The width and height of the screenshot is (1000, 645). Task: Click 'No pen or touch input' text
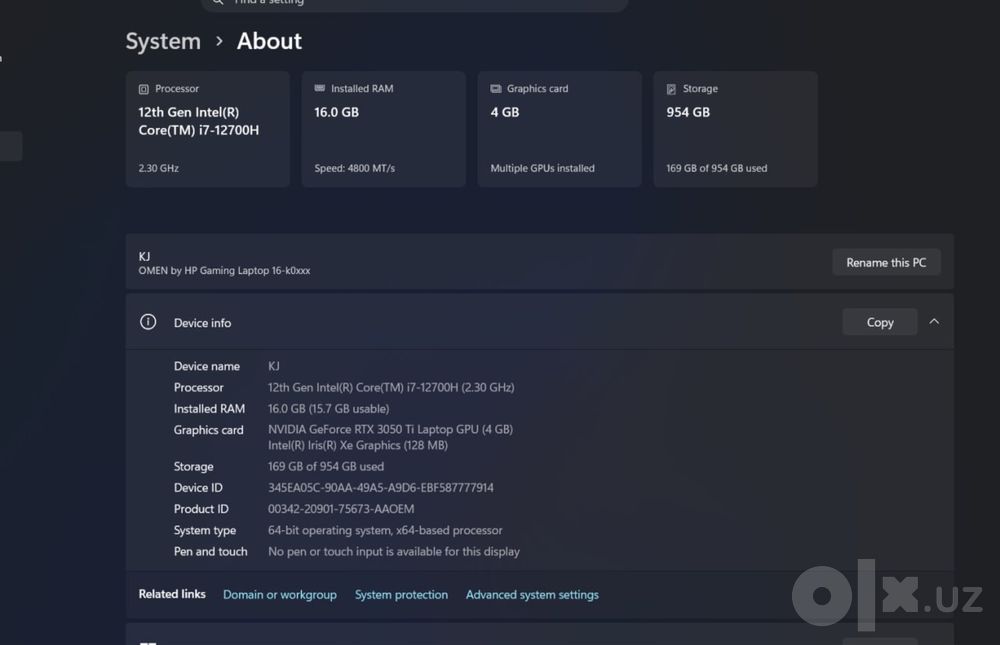[393, 551]
